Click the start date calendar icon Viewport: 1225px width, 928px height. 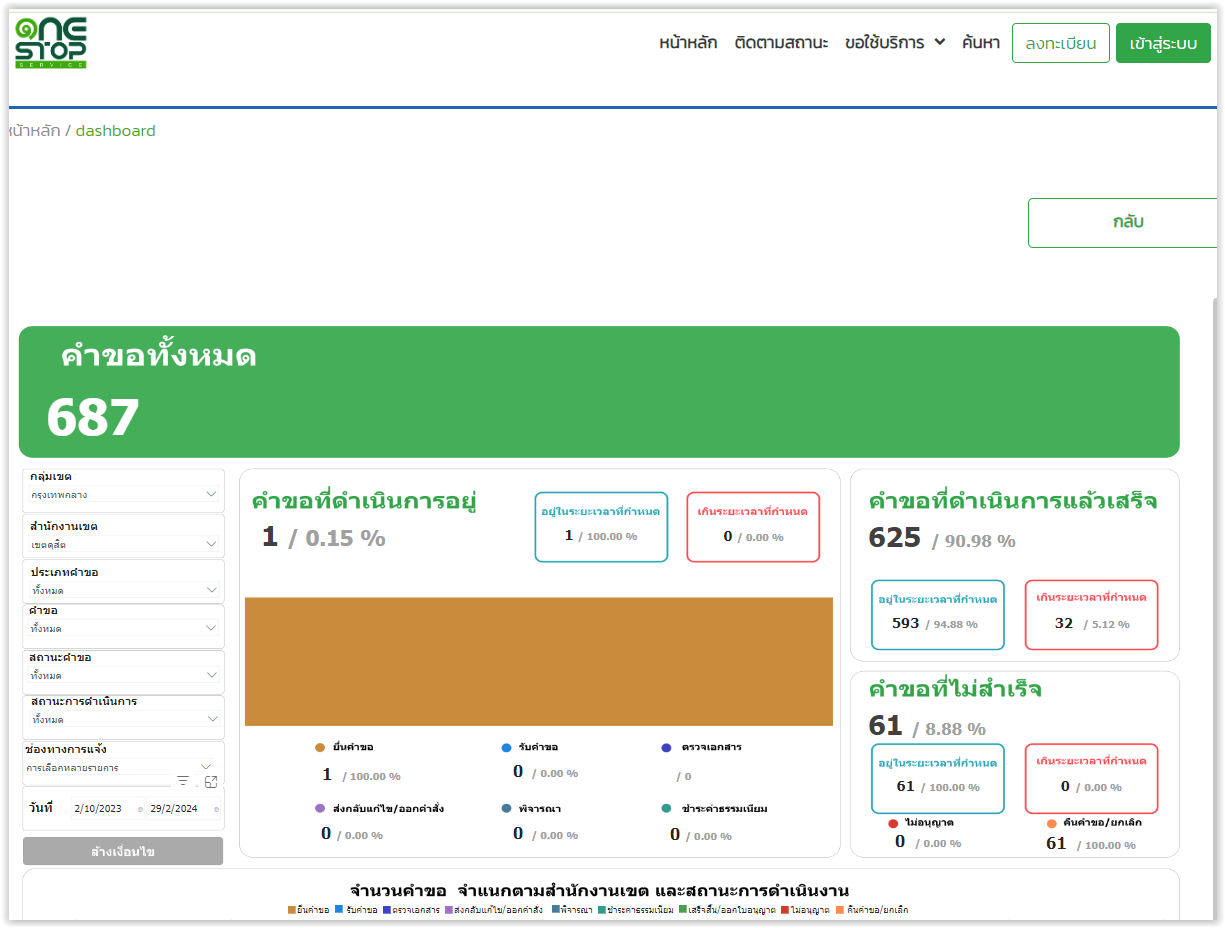pos(140,809)
